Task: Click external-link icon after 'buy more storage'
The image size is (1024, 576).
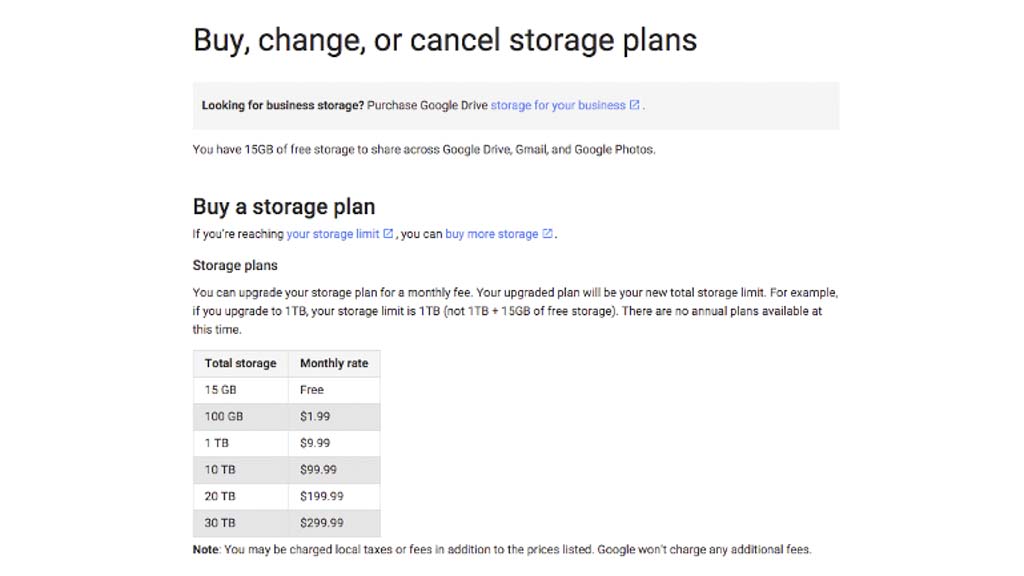Action: [547, 234]
